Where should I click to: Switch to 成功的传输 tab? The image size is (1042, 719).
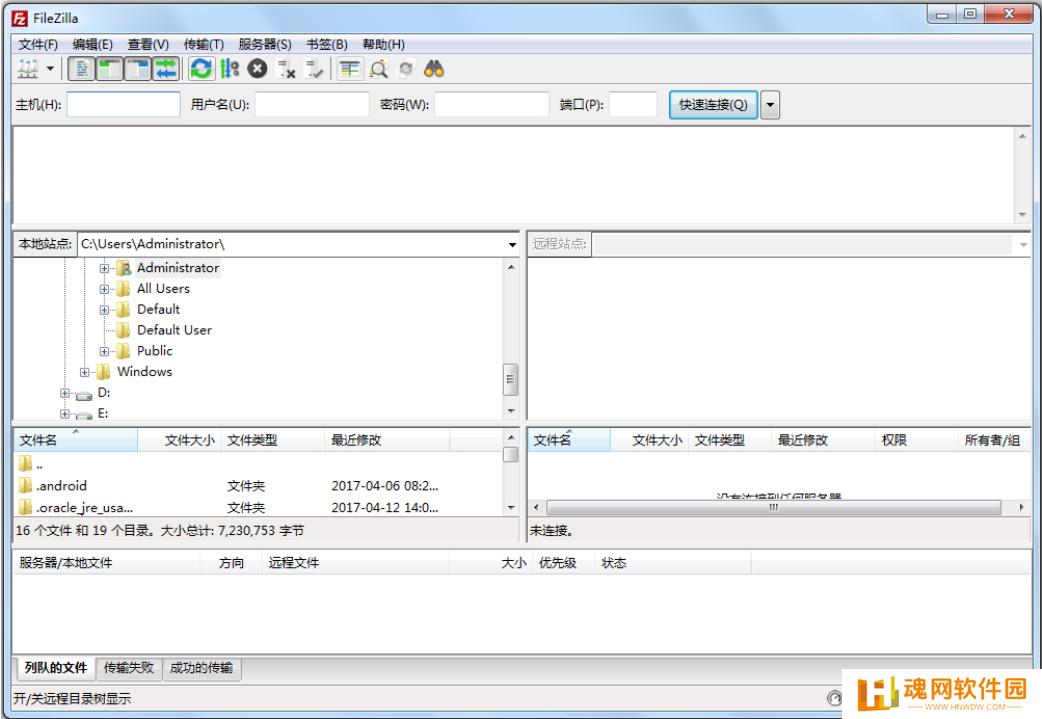201,668
